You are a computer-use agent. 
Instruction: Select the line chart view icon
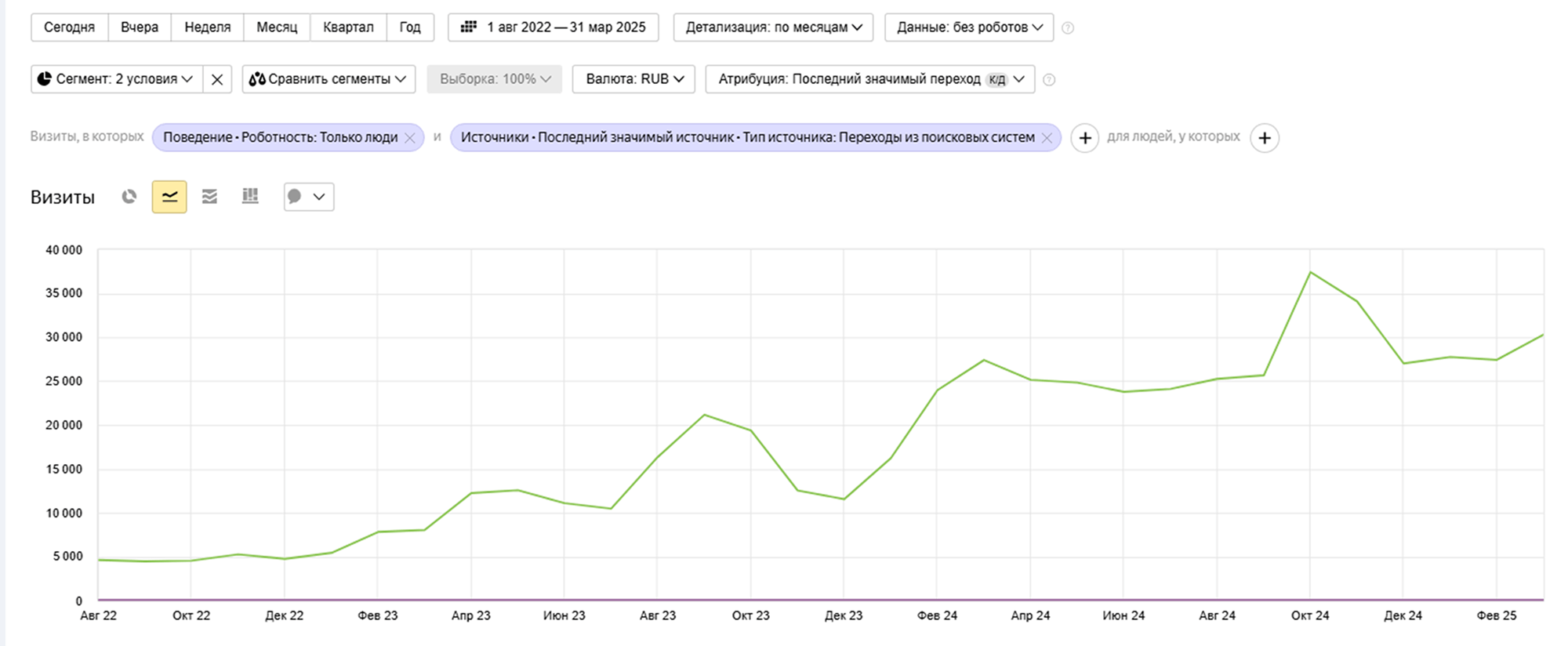click(169, 197)
